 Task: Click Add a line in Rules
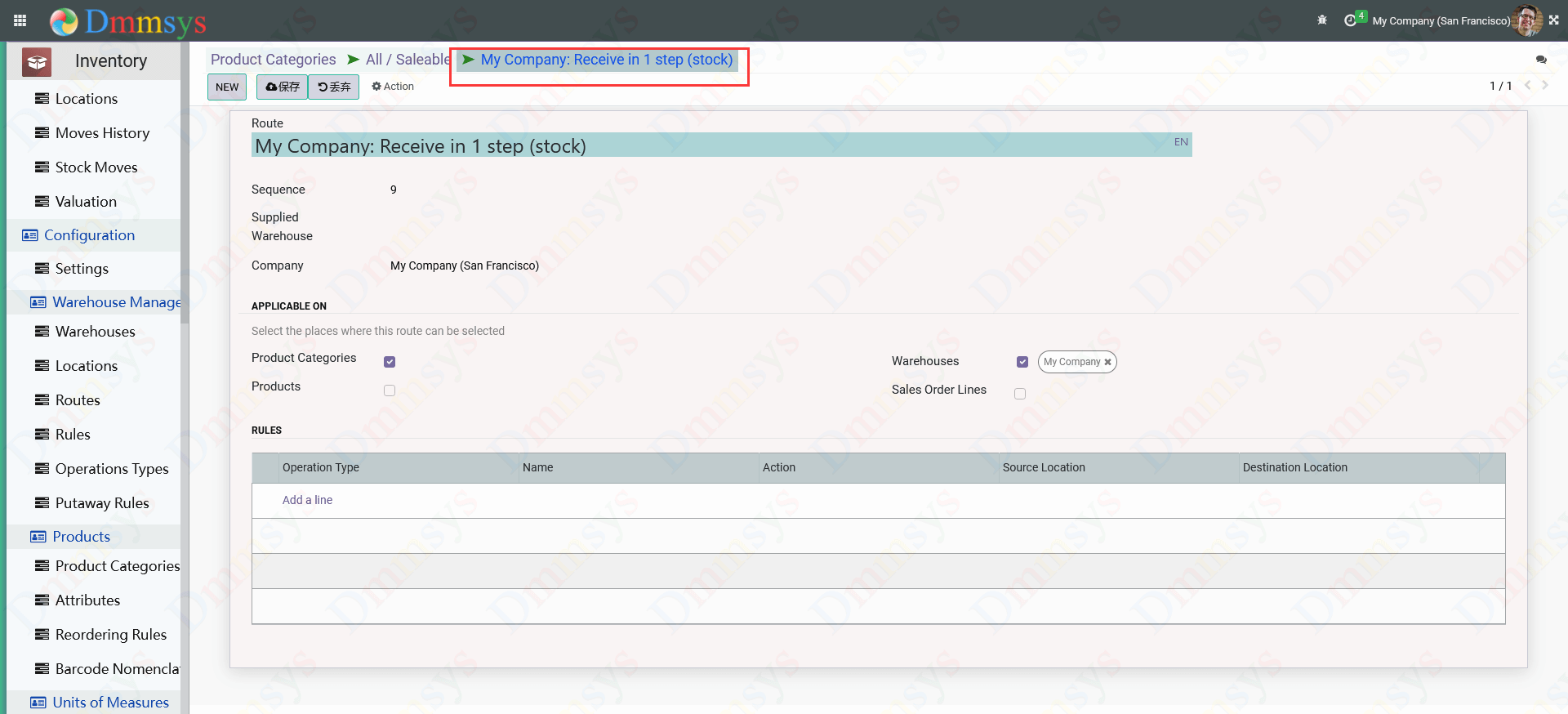307,500
